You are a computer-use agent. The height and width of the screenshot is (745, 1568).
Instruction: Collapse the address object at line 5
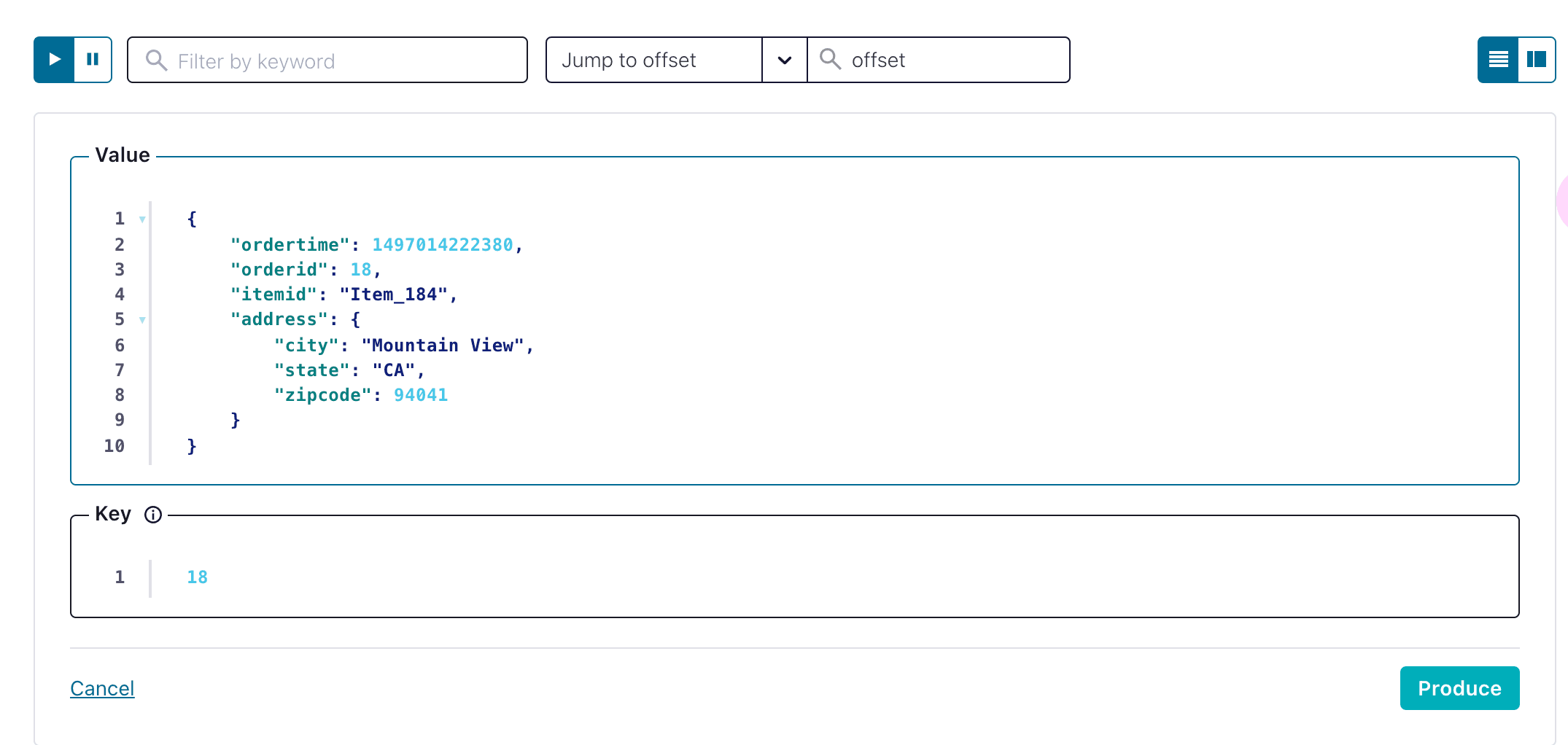click(141, 319)
